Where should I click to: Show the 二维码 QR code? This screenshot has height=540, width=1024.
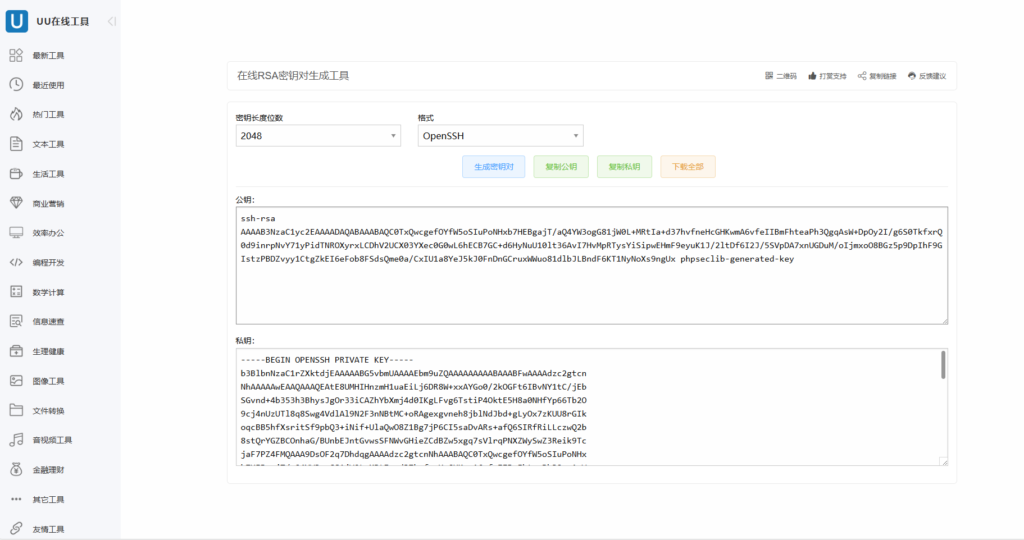(x=781, y=76)
